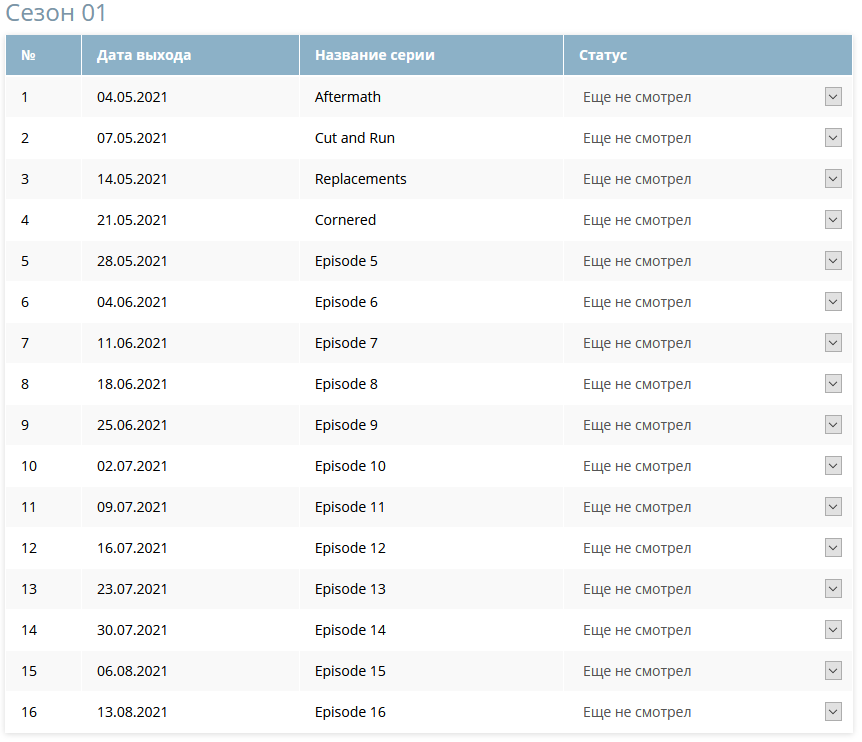Open status selector for Episode 10
This screenshot has width=862, height=742.
pyautogui.click(x=833, y=466)
